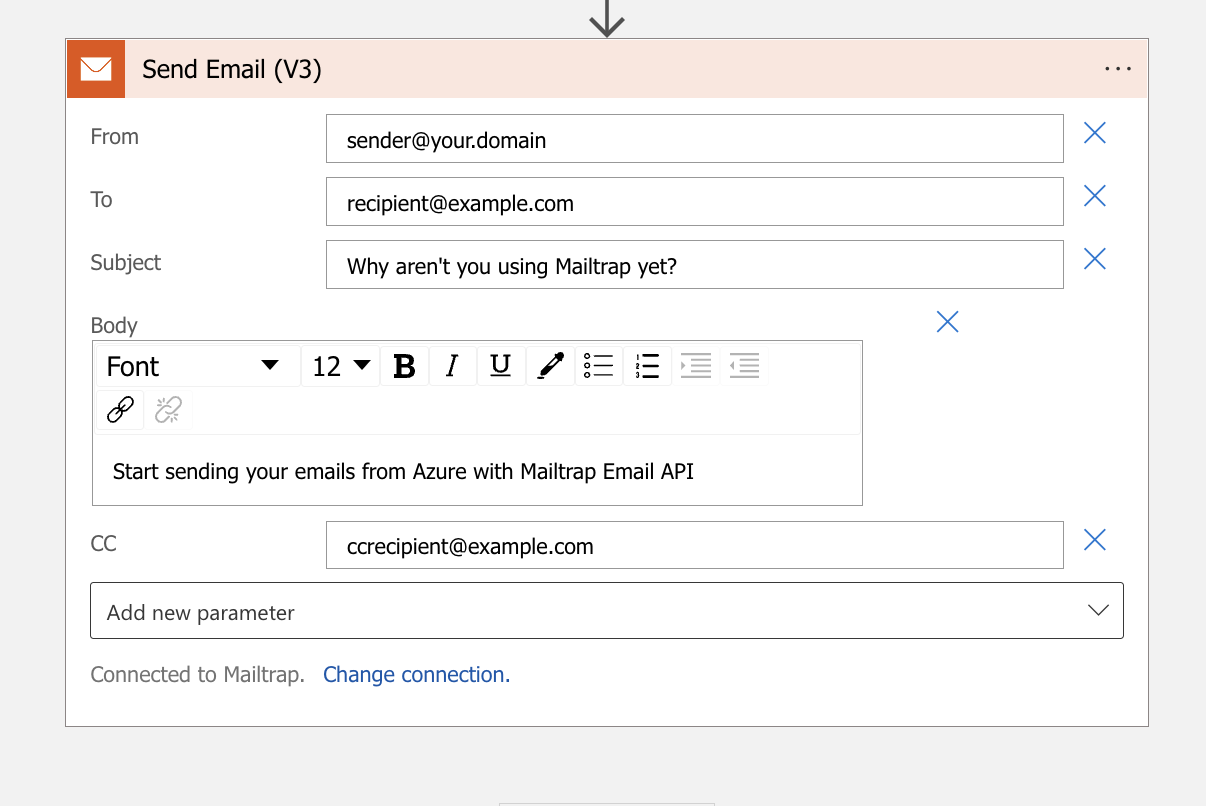Click the Subject label
The height and width of the screenshot is (806, 1206).
(x=126, y=263)
